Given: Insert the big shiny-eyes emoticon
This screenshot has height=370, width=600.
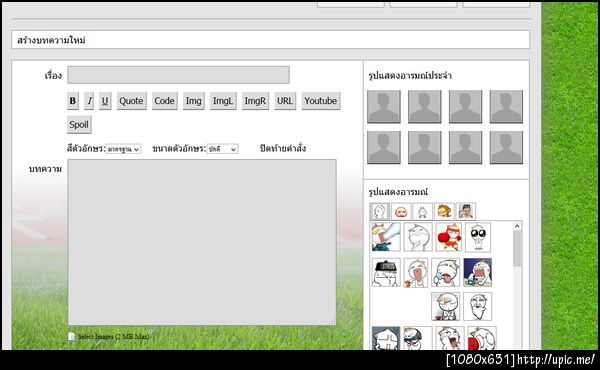Looking at the screenshot, I should coord(478,237).
